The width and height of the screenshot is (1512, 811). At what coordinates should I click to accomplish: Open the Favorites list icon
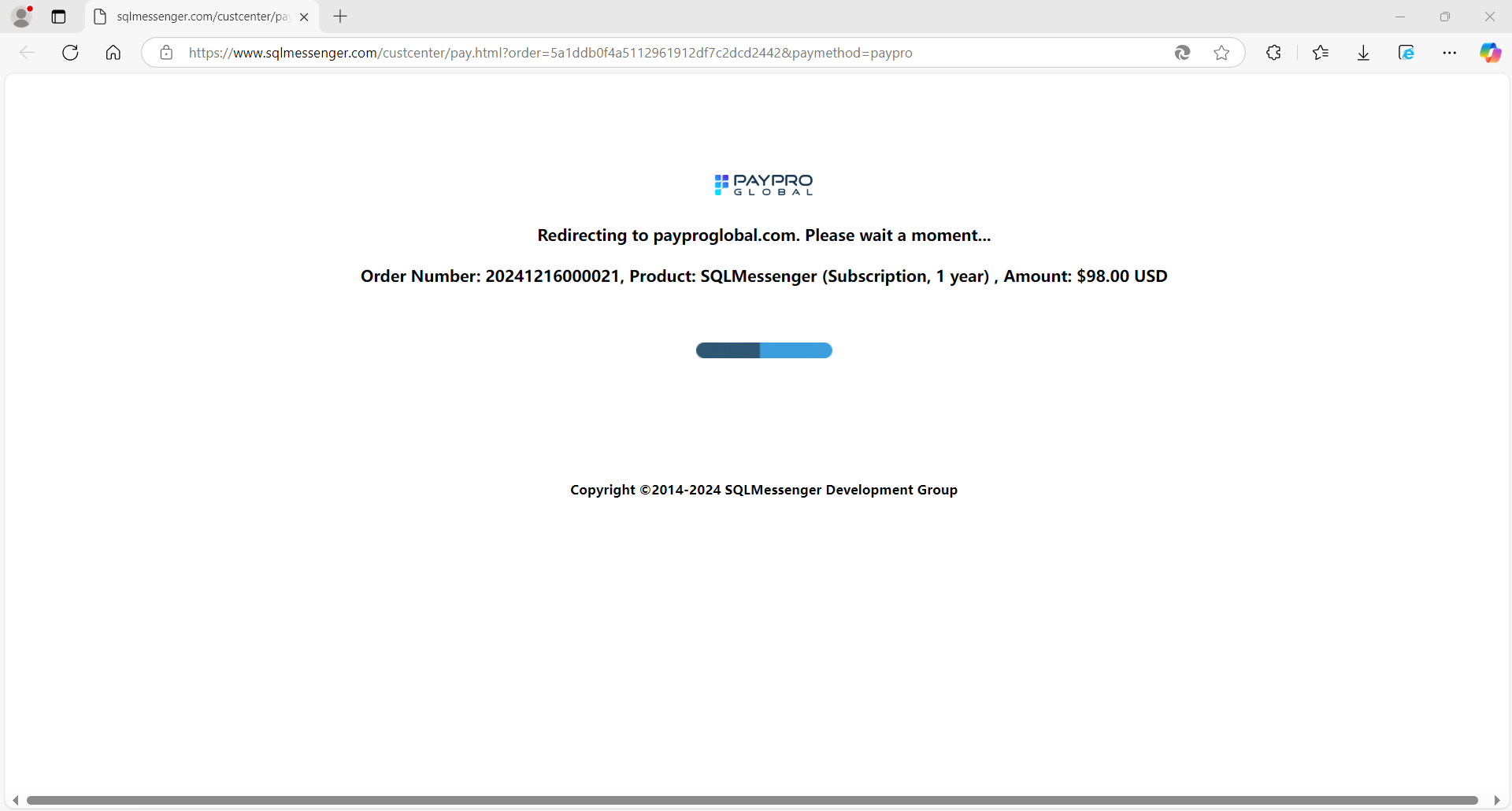click(x=1321, y=53)
